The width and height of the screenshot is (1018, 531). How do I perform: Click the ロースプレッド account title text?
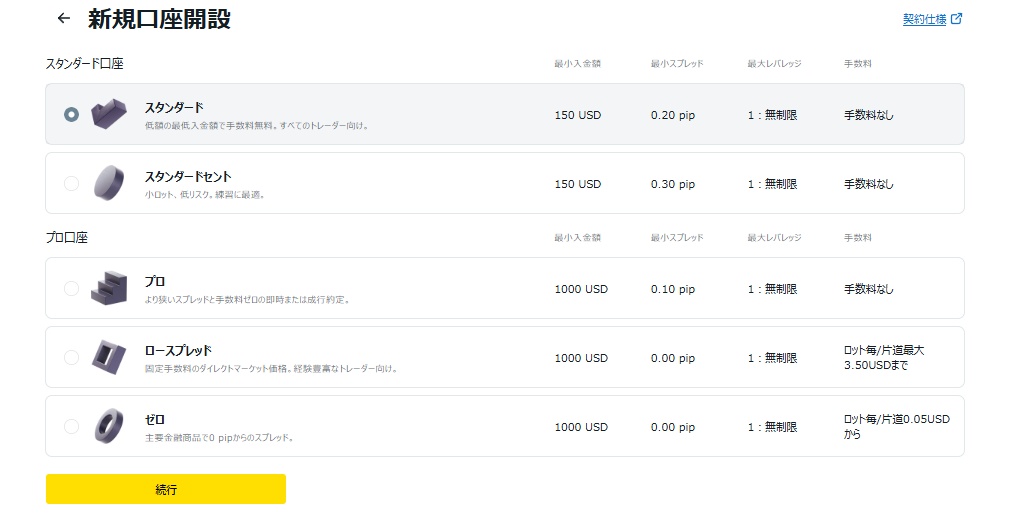pyautogui.click(x=178, y=351)
